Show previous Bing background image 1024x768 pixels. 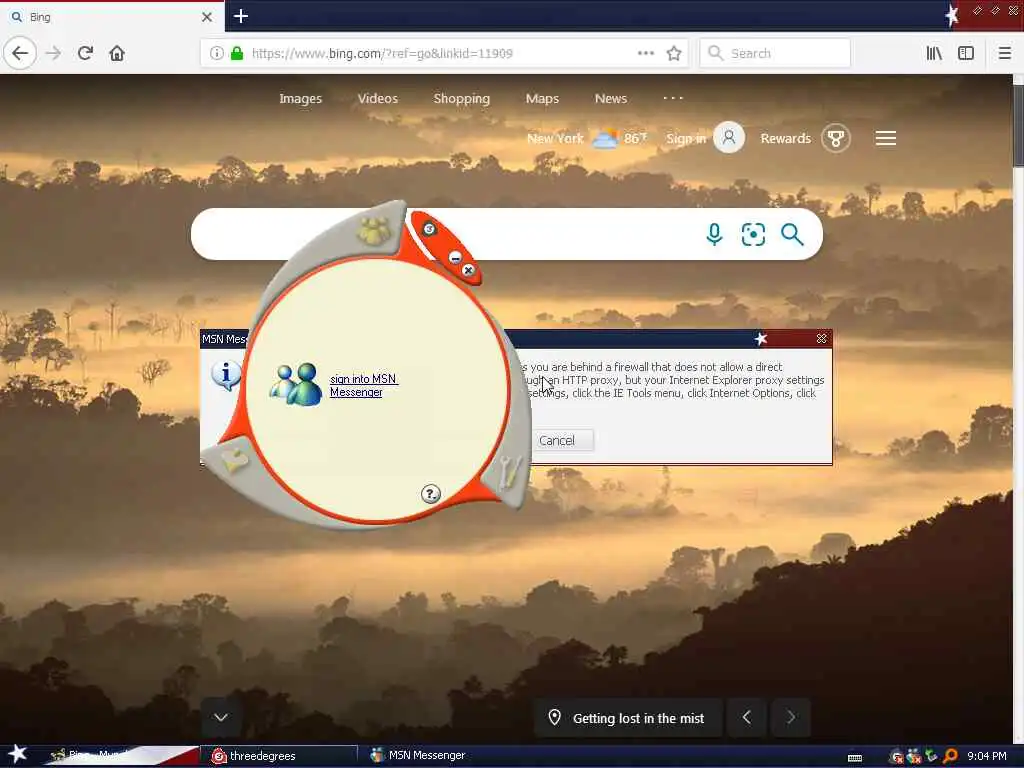coord(747,718)
